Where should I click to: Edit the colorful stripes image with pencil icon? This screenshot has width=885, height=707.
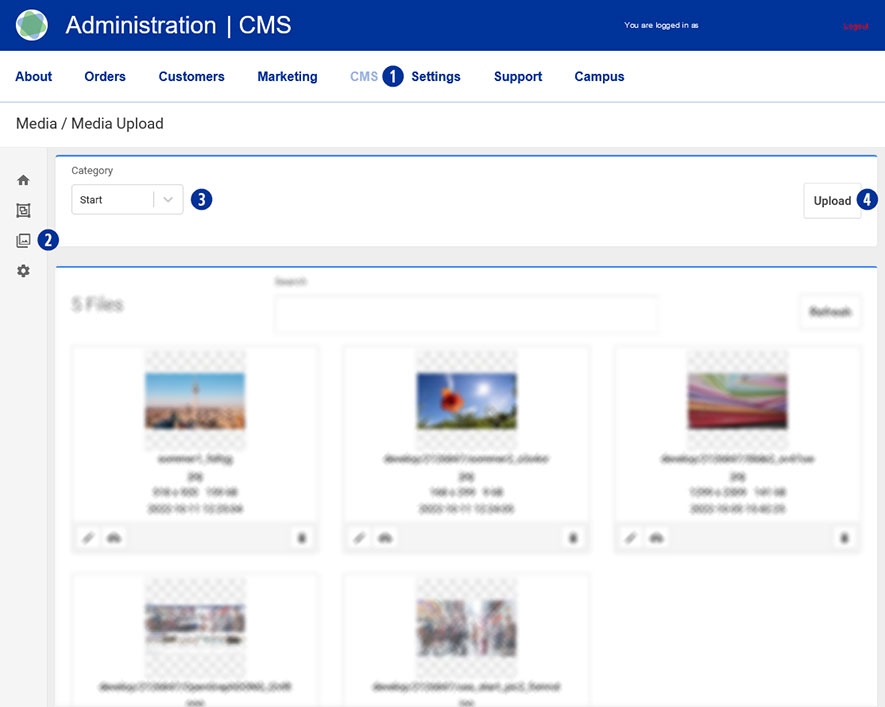[630, 538]
